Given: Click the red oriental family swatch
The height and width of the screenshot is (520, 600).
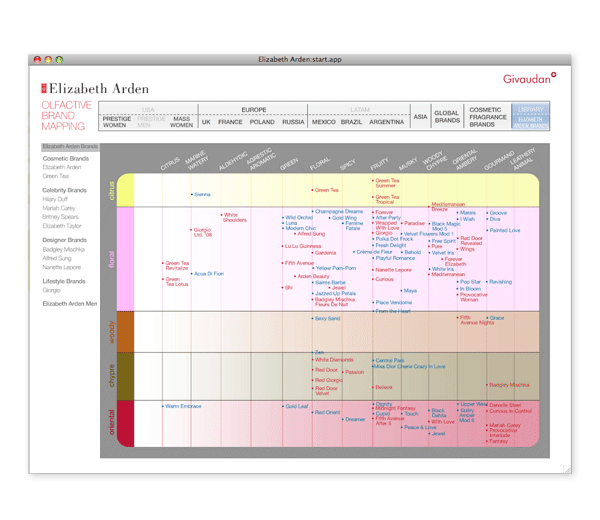Looking at the screenshot, I should tap(126, 424).
